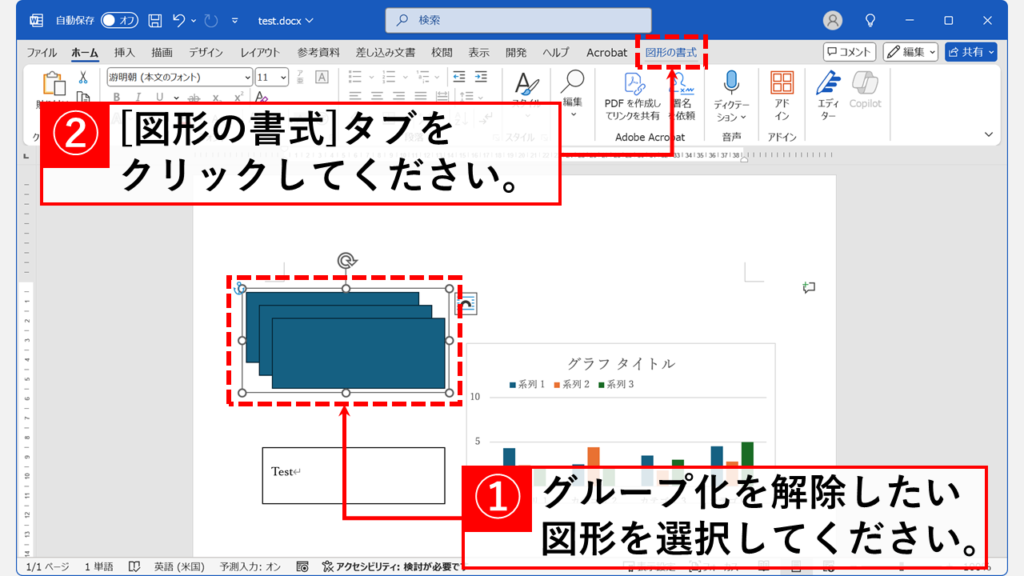1024x576 pixels.
Task: Click the lightbulb tips icon
Action: click(x=870, y=20)
